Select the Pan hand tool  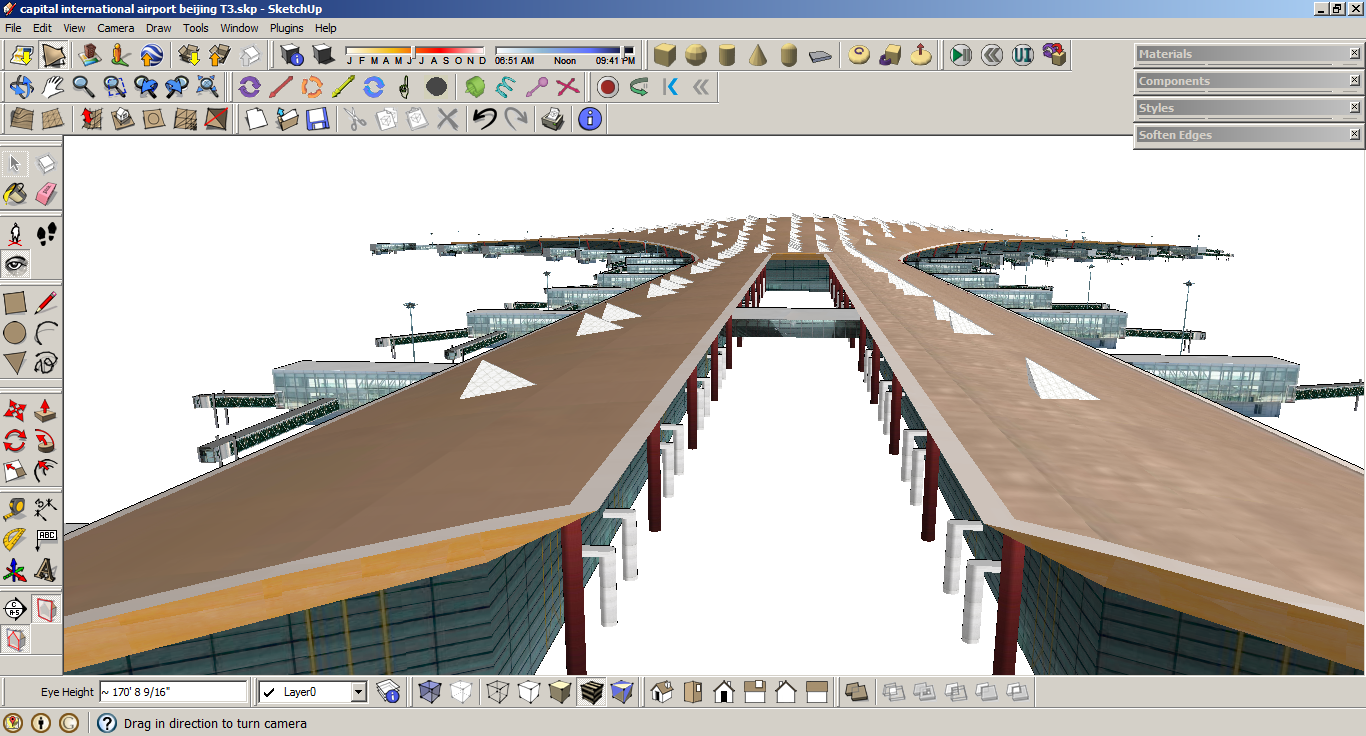click(x=52, y=87)
